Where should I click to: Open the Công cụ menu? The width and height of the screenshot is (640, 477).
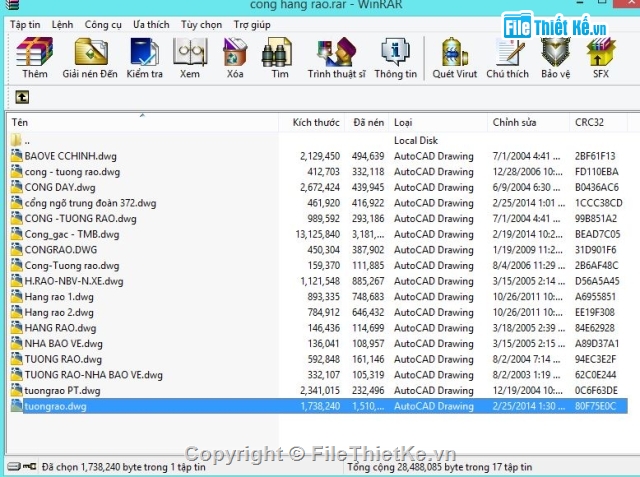tap(103, 25)
